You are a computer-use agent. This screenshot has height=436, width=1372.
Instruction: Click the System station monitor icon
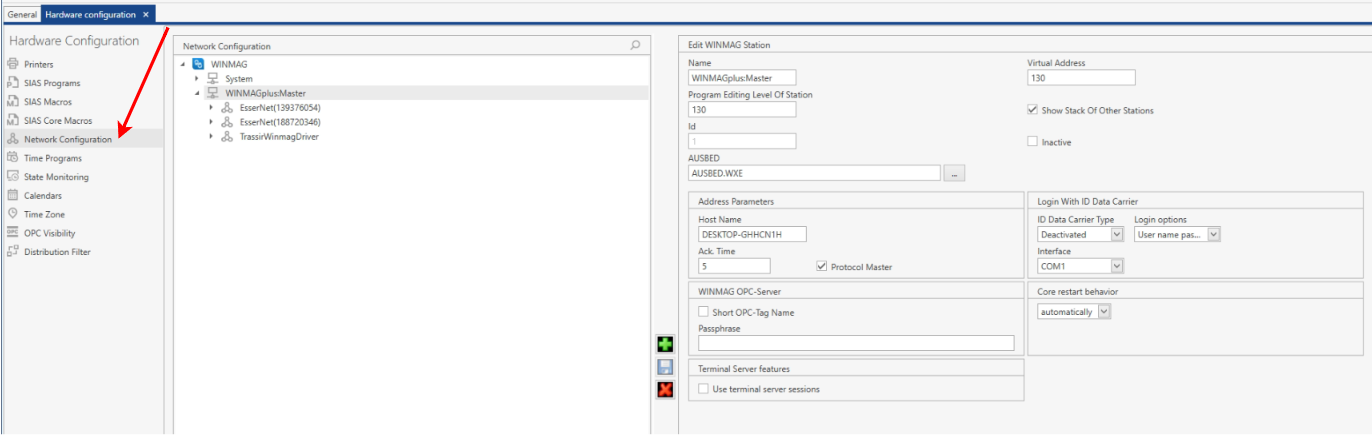pyautogui.click(x=213, y=78)
